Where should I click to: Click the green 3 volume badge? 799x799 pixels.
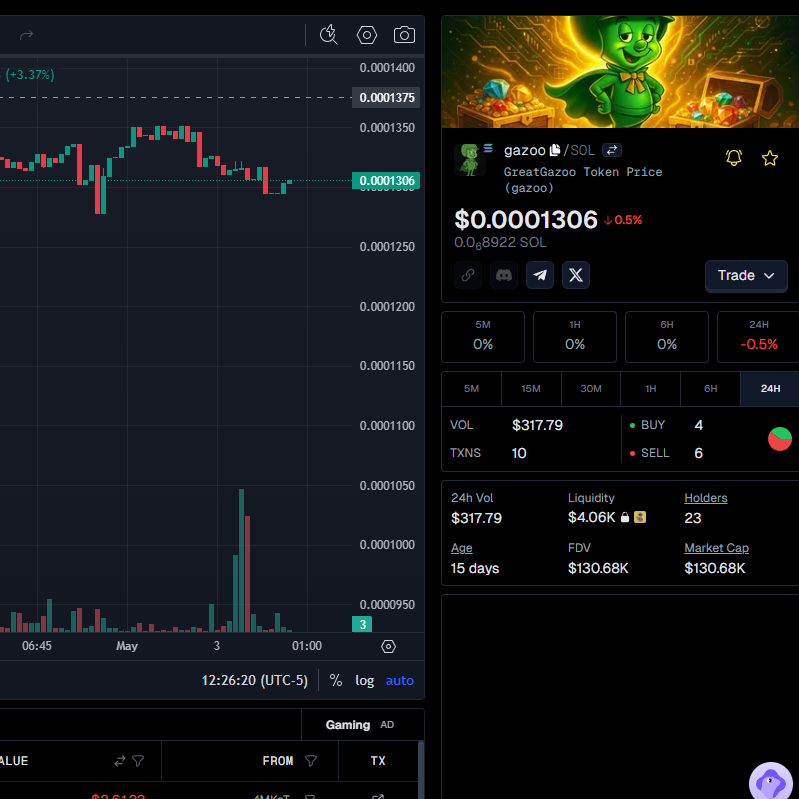click(x=362, y=624)
